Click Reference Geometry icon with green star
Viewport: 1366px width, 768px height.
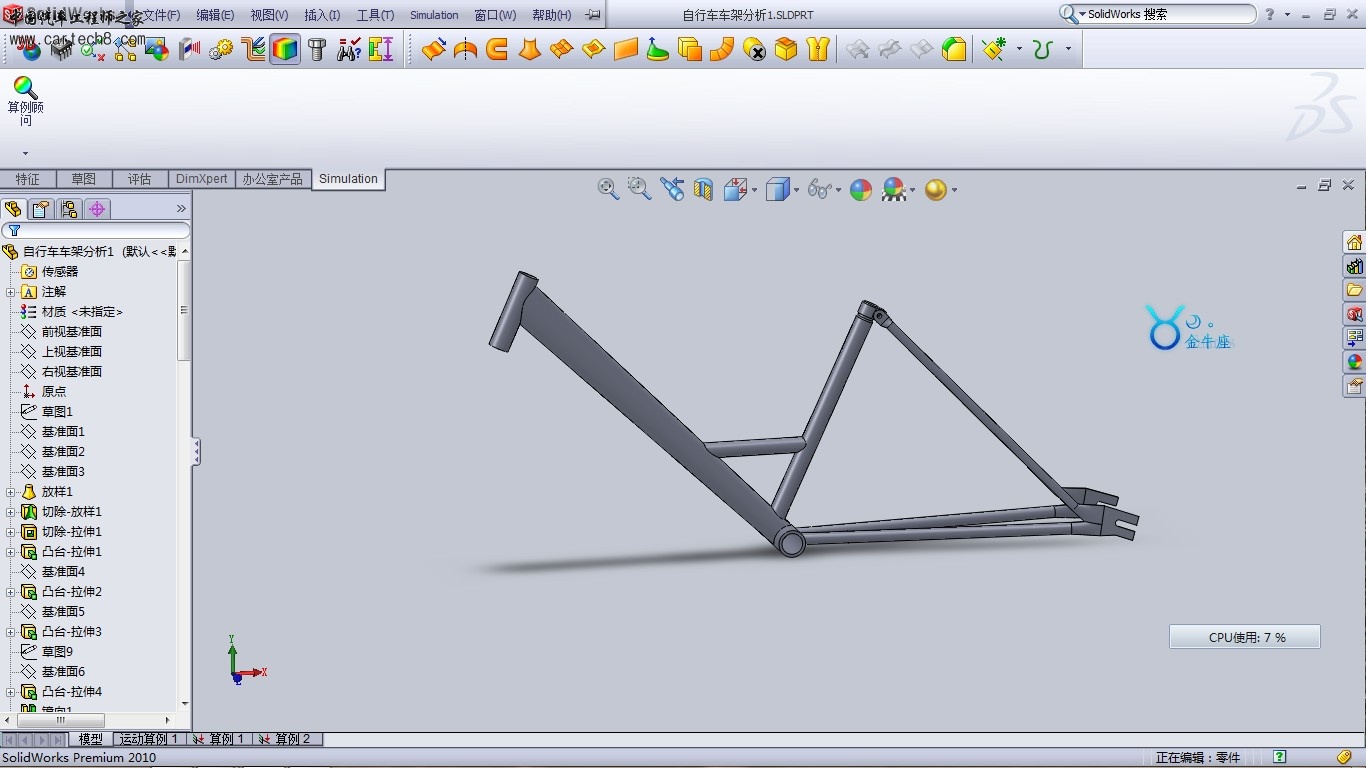point(995,49)
